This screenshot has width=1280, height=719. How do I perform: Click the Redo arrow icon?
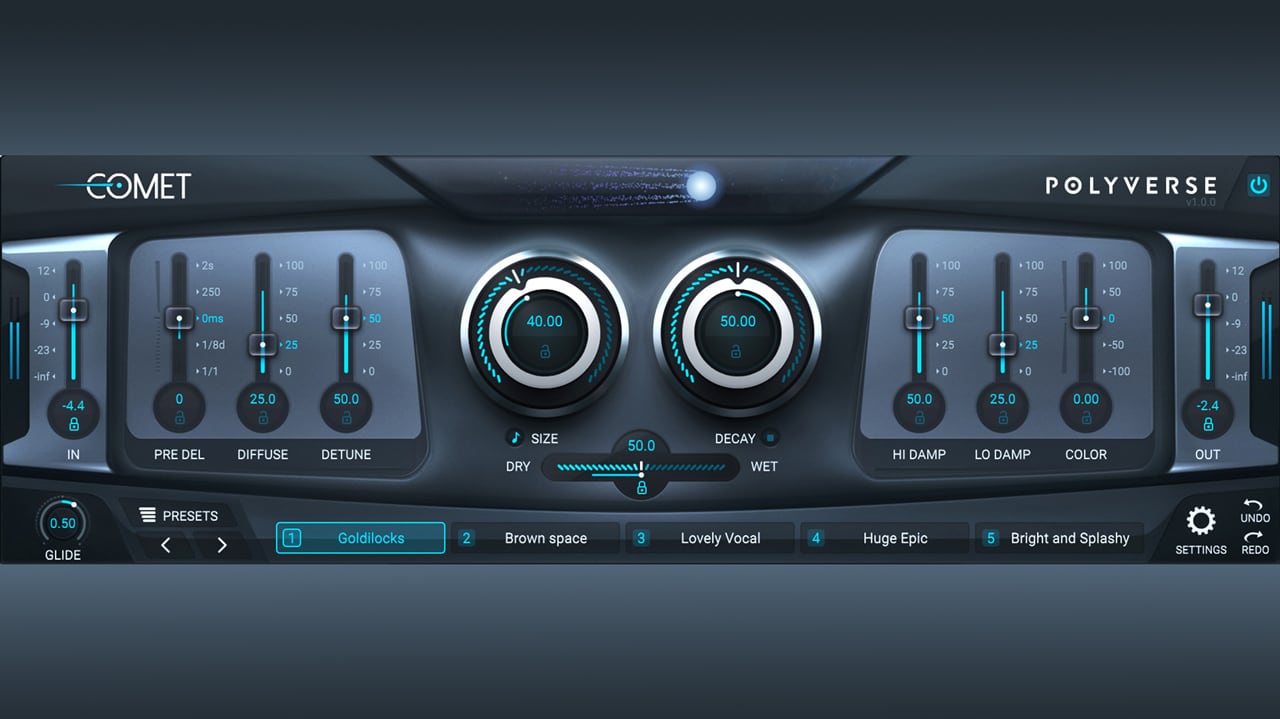pyautogui.click(x=1254, y=536)
